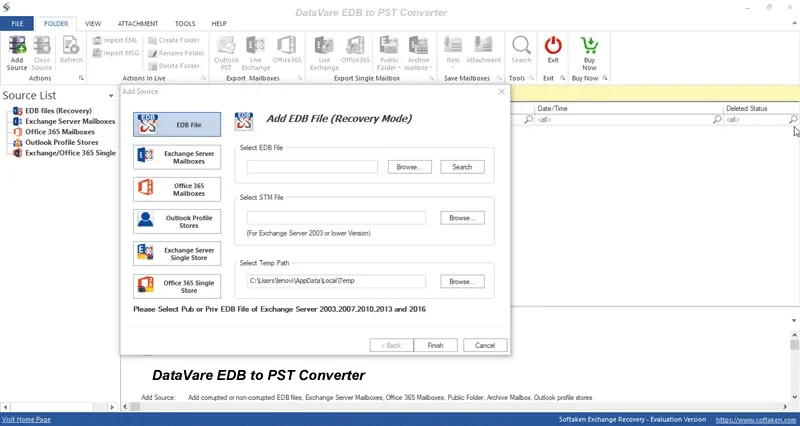800x426 pixels.
Task: Click the Finish button
Action: click(x=435, y=345)
